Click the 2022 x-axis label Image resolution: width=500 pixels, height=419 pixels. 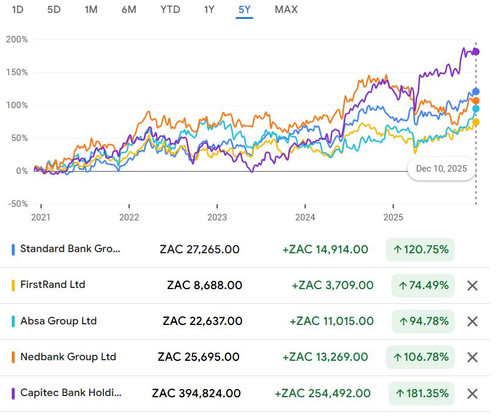pyautogui.click(x=129, y=217)
